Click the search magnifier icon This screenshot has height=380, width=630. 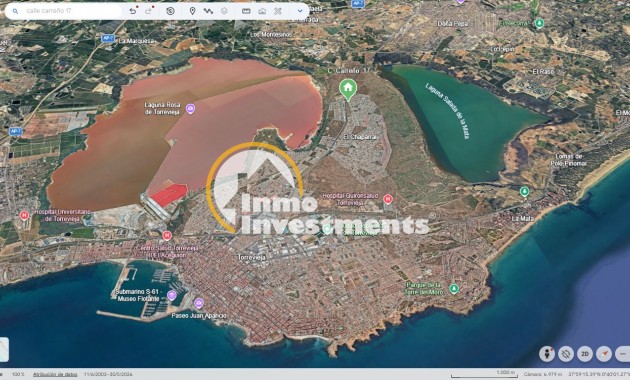(15, 11)
